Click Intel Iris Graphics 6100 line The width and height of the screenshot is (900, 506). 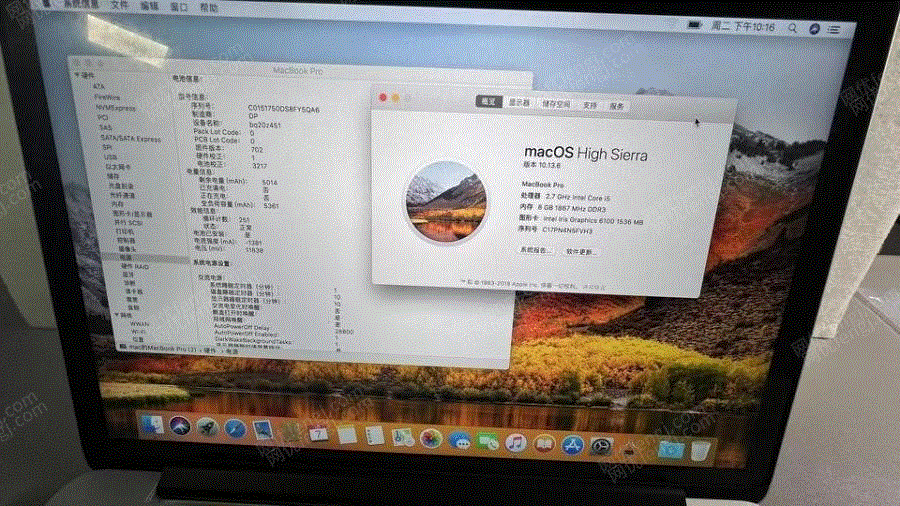click(x=581, y=219)
